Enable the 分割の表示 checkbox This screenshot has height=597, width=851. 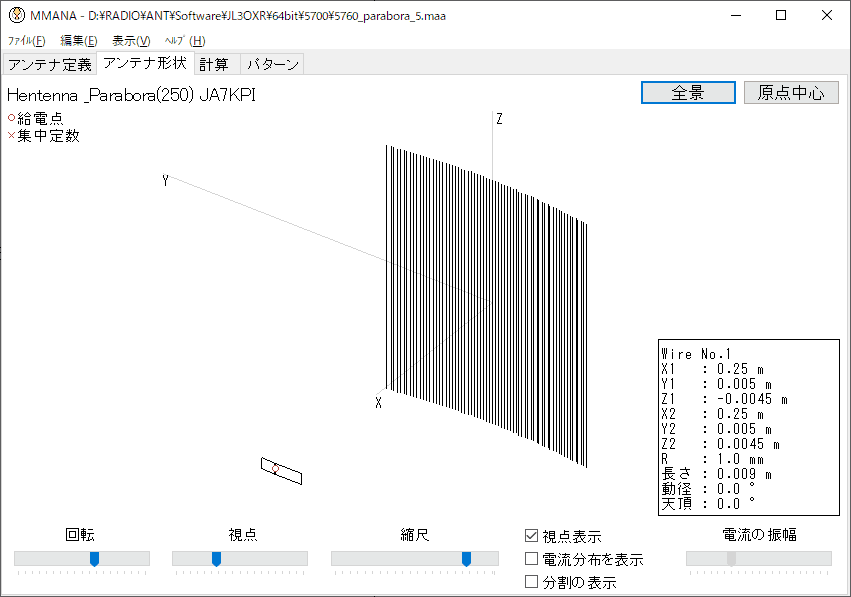coord(532,581)
